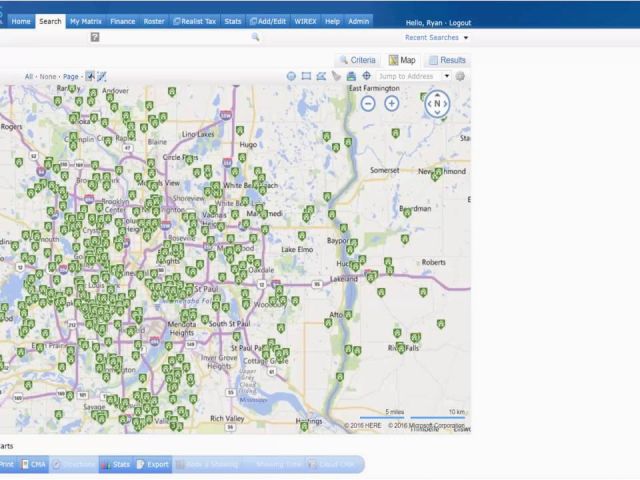Open the Add/Edit menu
The height and width of the screenshot is (480, 640).
point(268,21)
